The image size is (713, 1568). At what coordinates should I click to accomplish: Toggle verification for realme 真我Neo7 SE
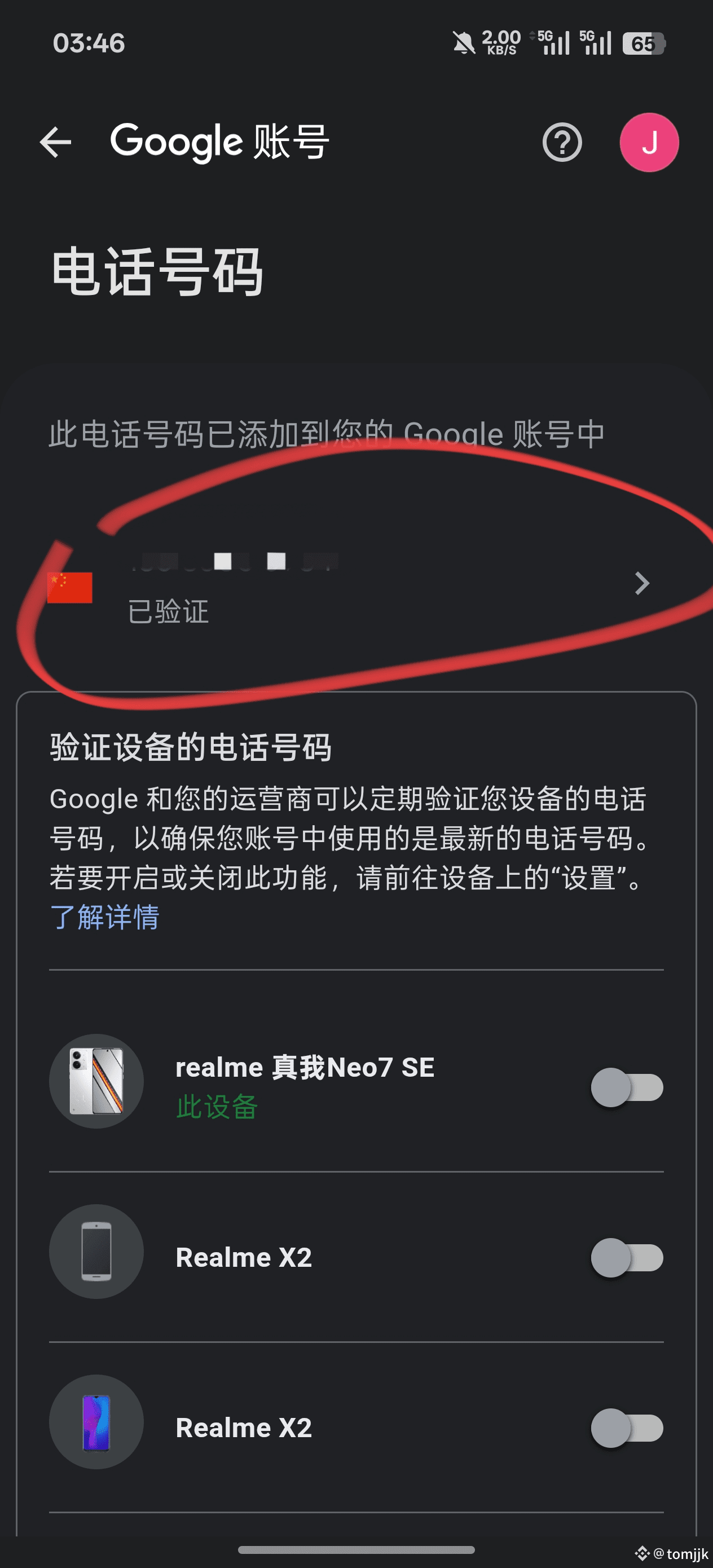627,1087
